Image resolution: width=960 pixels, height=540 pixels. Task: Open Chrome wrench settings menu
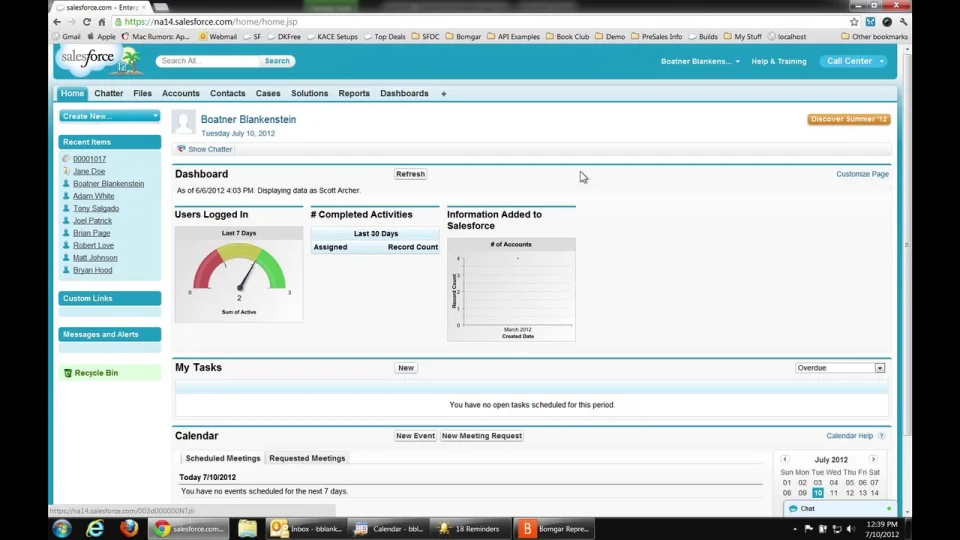point(903,21)
